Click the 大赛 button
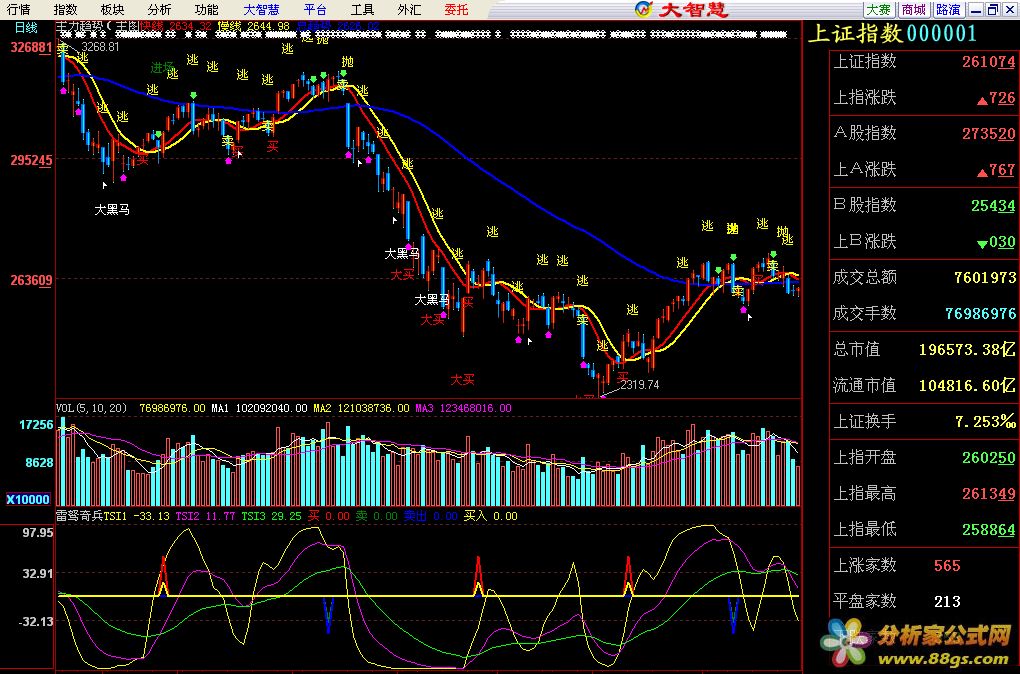 click(879, 10)
